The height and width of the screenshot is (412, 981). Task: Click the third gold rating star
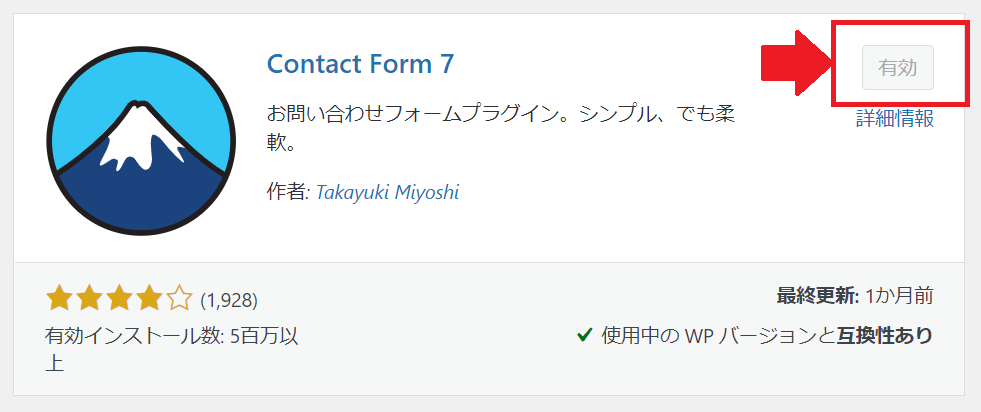[x=119, y=299]
